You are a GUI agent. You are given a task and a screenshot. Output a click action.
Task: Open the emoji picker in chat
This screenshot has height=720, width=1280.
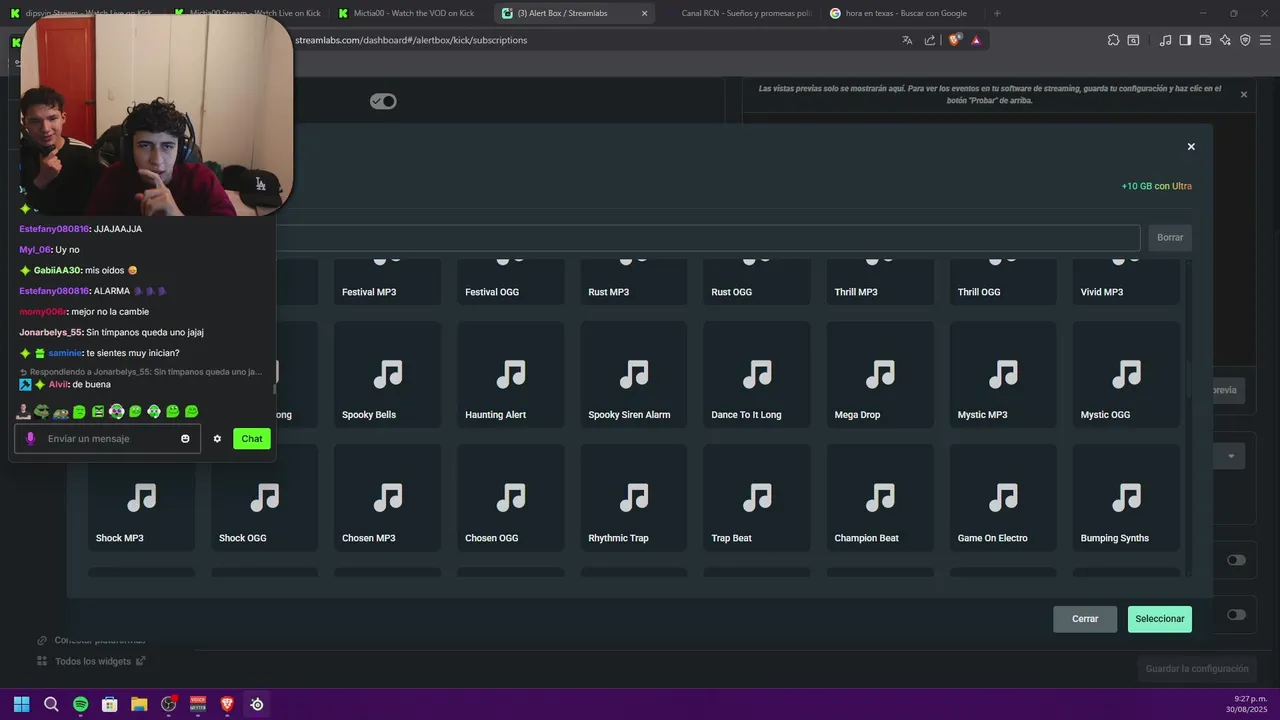pos(185,439)
